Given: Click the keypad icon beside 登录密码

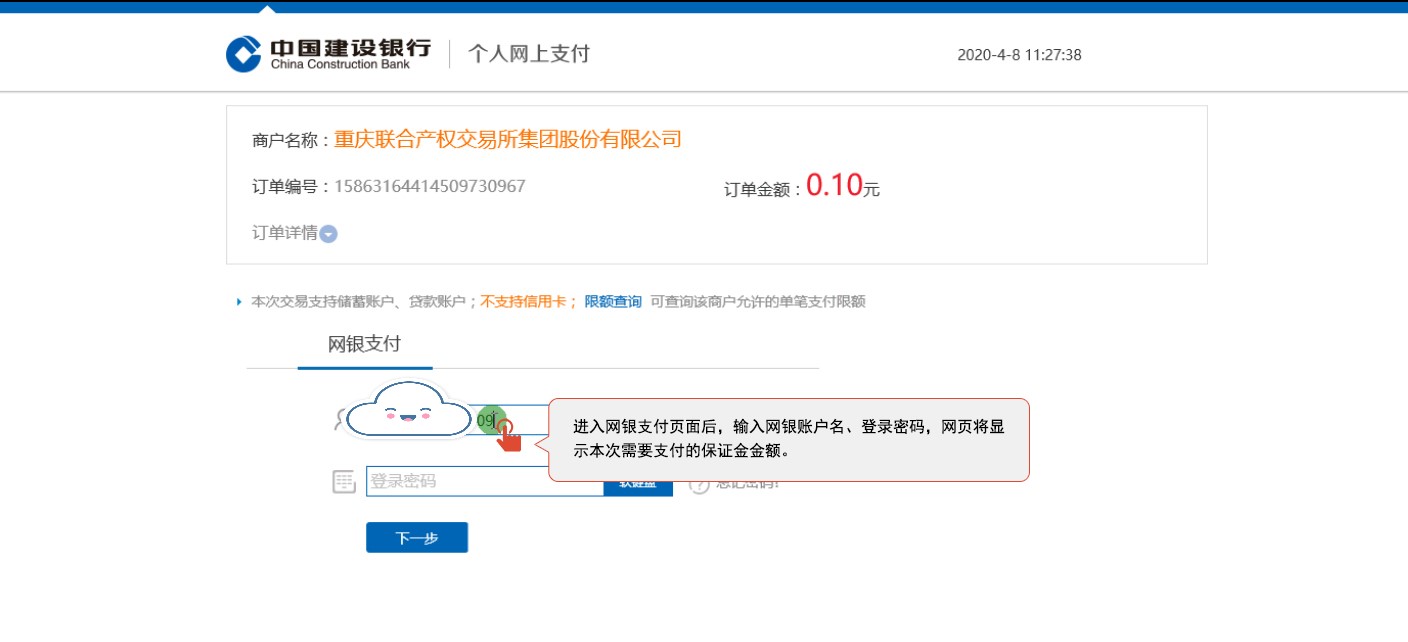Looking at the screenshot, I should click(344, 481).
